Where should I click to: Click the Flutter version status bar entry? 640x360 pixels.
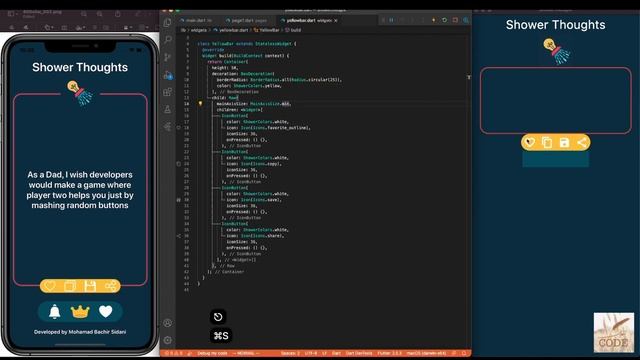click(x=389, y=353)
